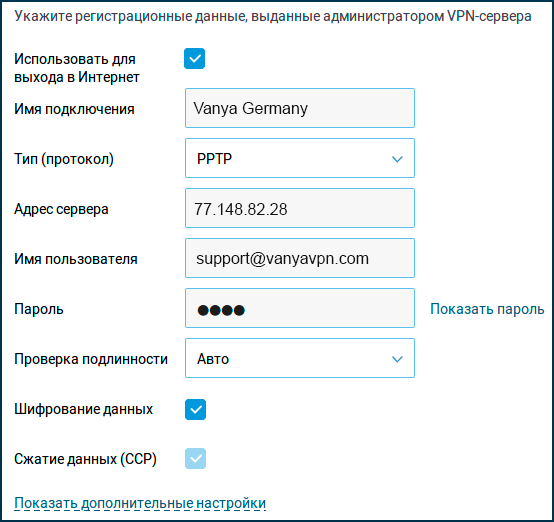Click the 'Адрес сервера' label text
The width and height of the screenshot is (554, 522).
(61, 209)
